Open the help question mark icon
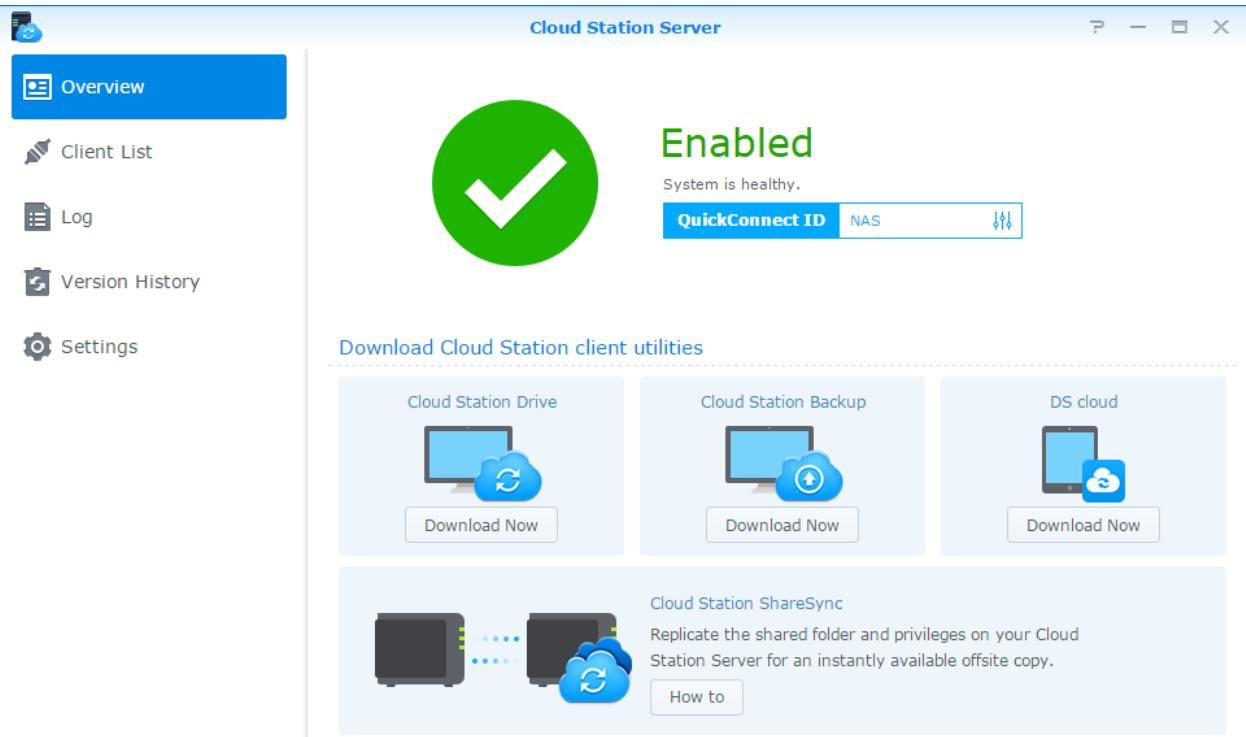Screen dimensions: 1246x737 click(x=1098, y=27)
